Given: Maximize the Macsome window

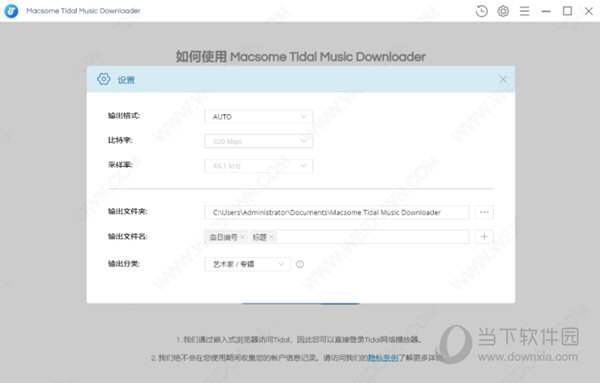Looking at the screenshot, I should (x=567, y=11).
